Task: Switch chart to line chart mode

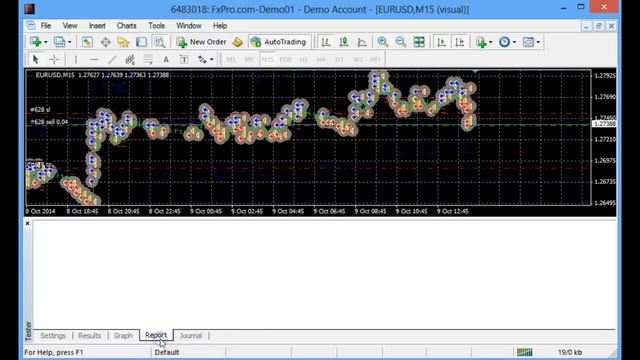Action: pos(362,42)
